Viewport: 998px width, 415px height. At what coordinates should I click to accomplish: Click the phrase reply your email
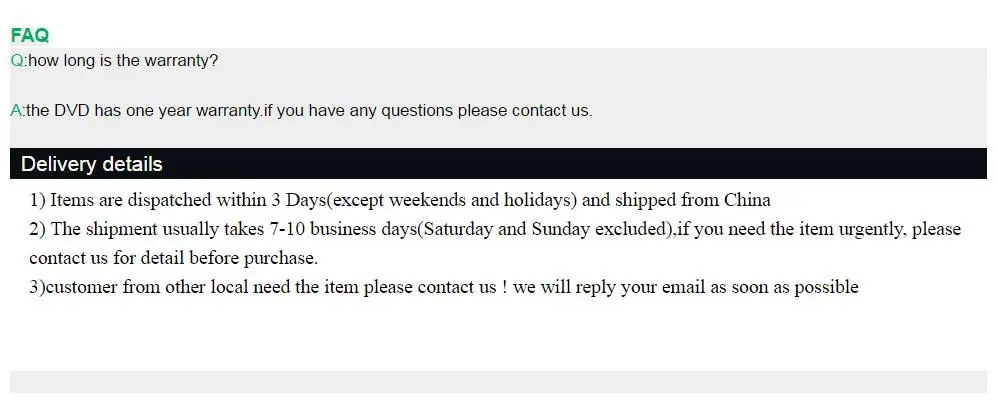click(x=616, y=287)
